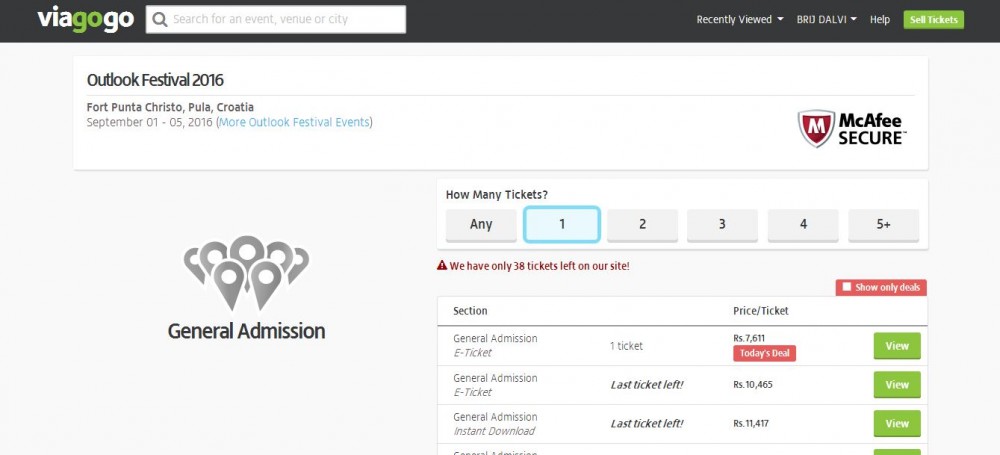Open the Help menu item
Viewport: 1000px width, 455px height.
pos(879,20)
